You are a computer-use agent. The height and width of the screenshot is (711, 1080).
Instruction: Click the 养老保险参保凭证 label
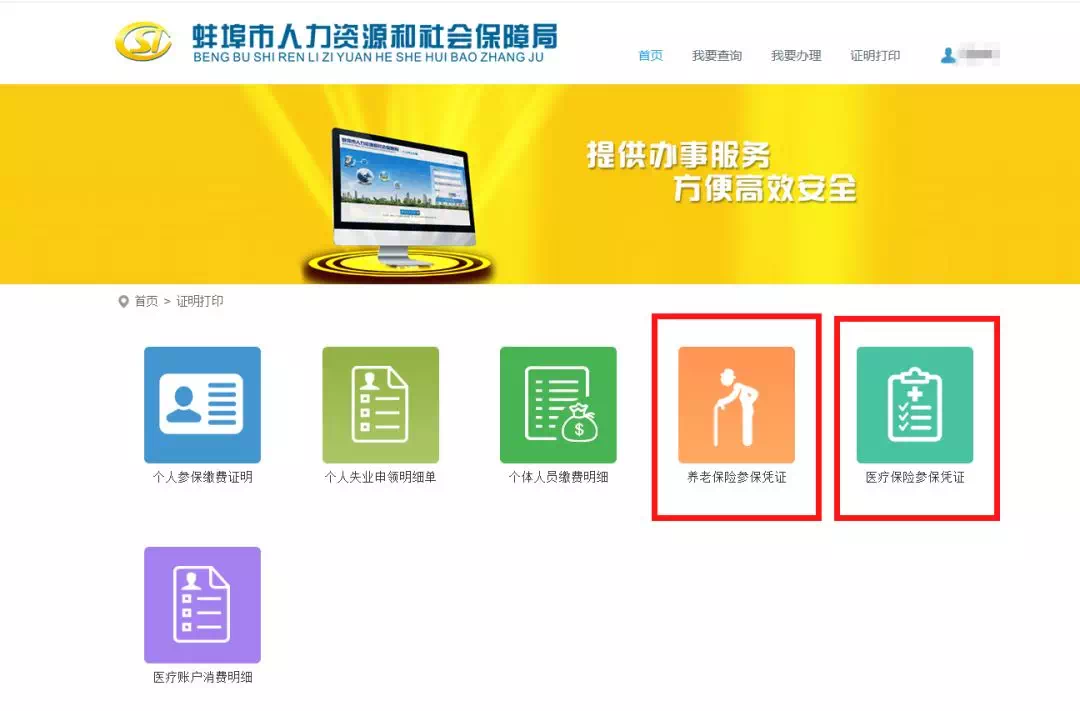pyautogui.click(x=736, y=477)
